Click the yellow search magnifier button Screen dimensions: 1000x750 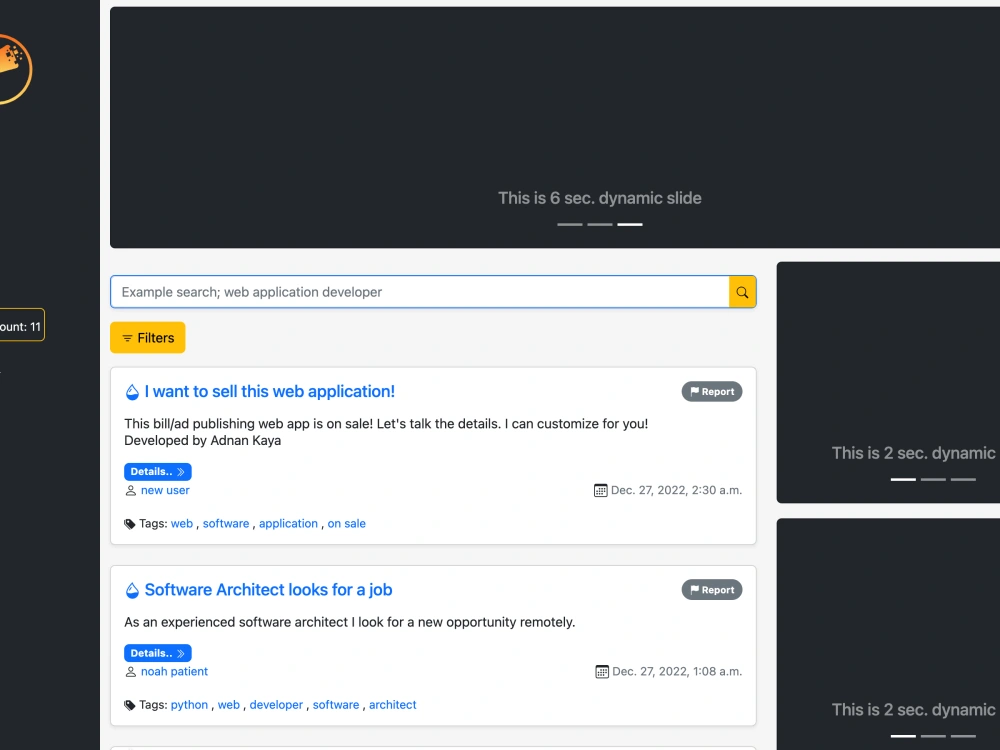pyautogui.click(x=742, y=292)
